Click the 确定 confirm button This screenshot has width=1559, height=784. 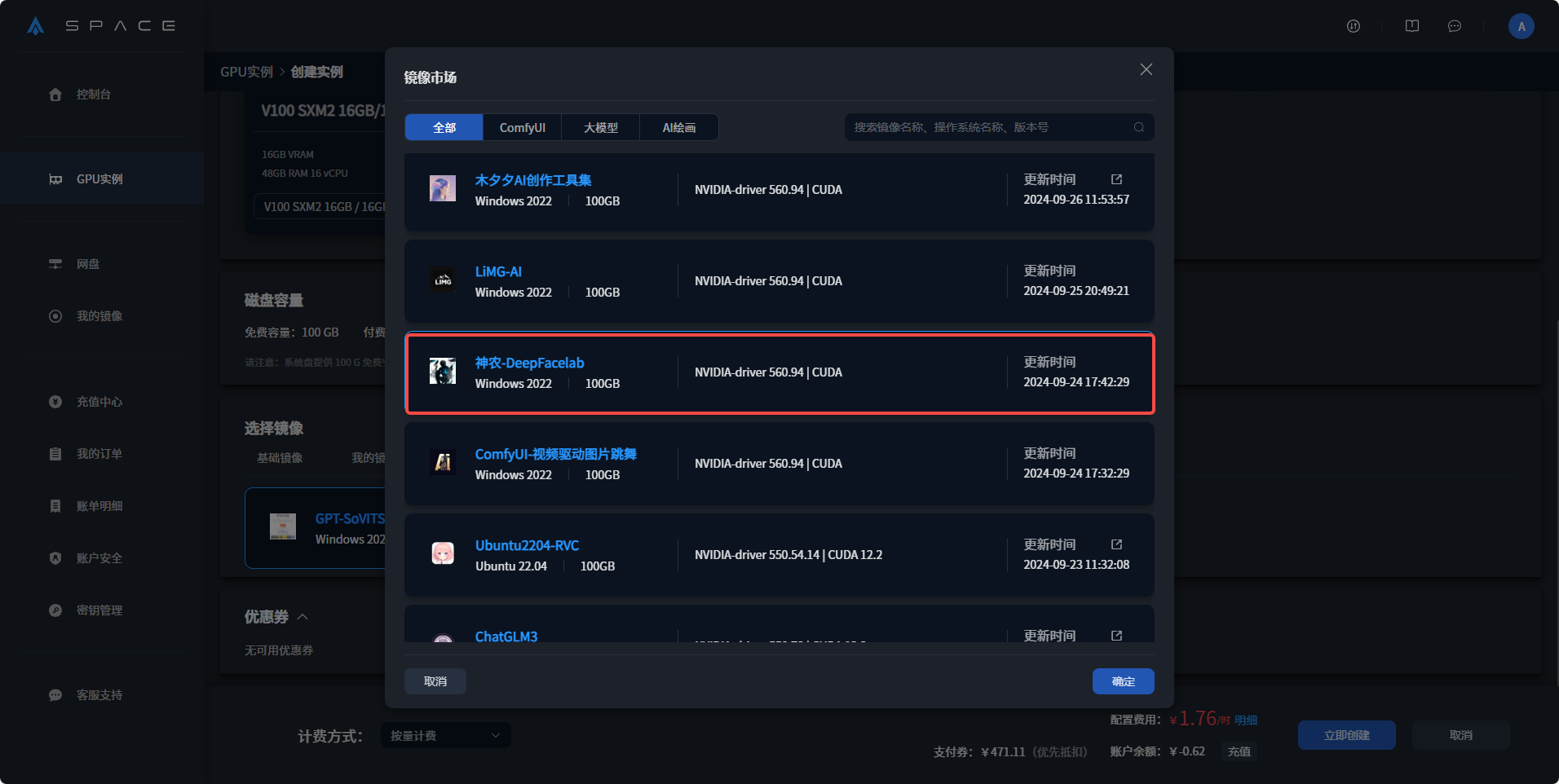1123,681
